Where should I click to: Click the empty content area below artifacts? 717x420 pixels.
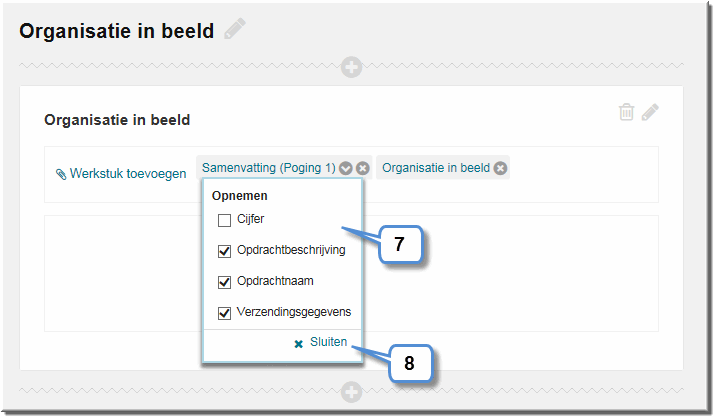(510, 273)
